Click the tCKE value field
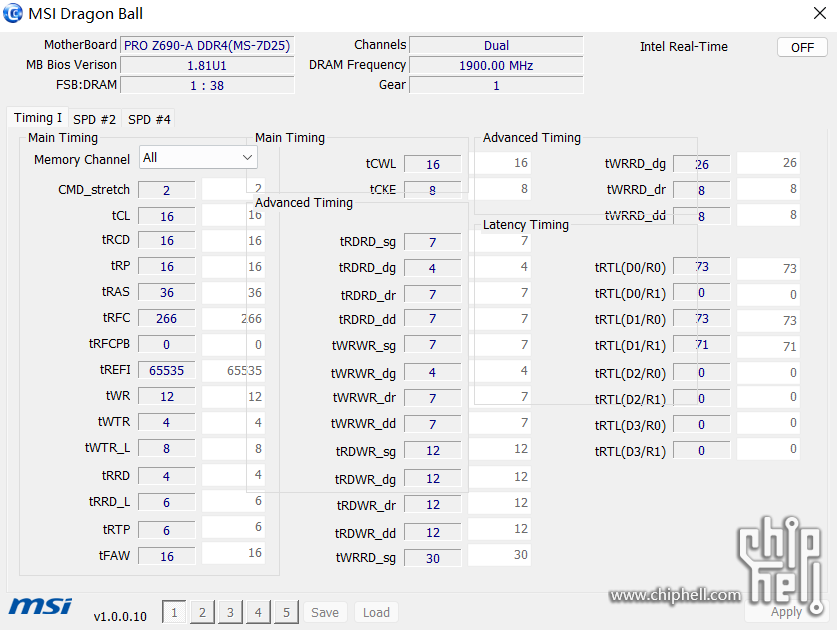This screenshot has width=837, height=630. [432, 190]
